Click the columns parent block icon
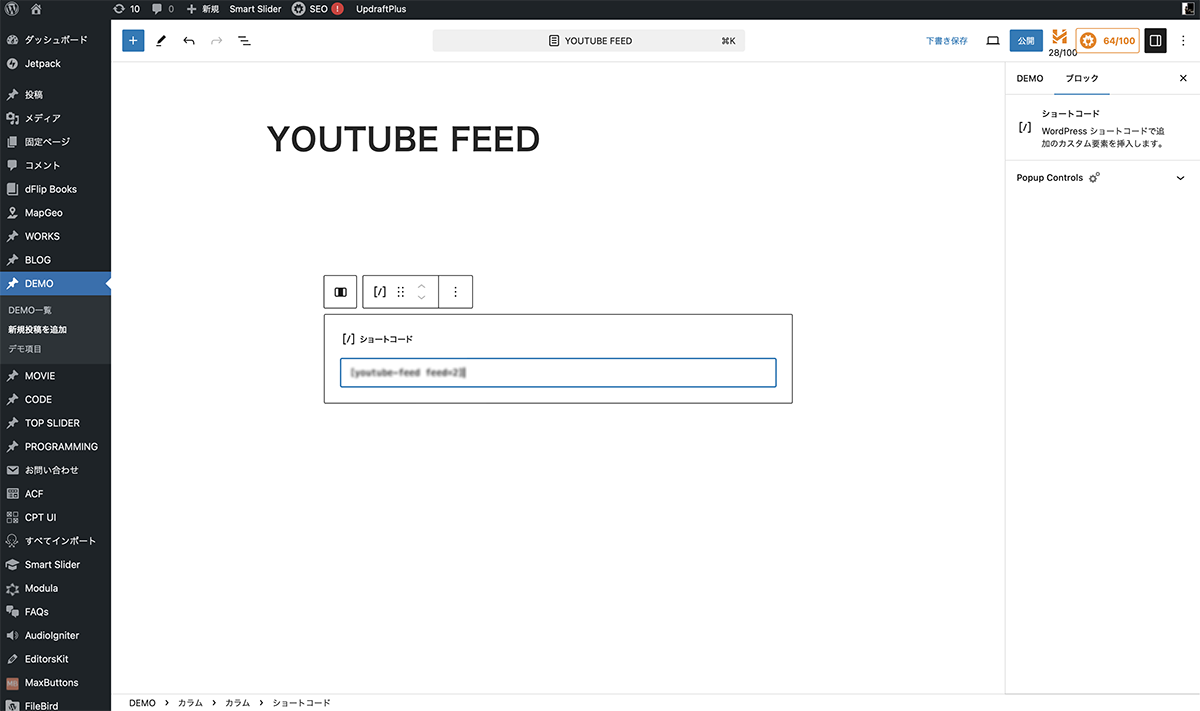Viewport: 1200px width, 711px height. coord(340,292)
